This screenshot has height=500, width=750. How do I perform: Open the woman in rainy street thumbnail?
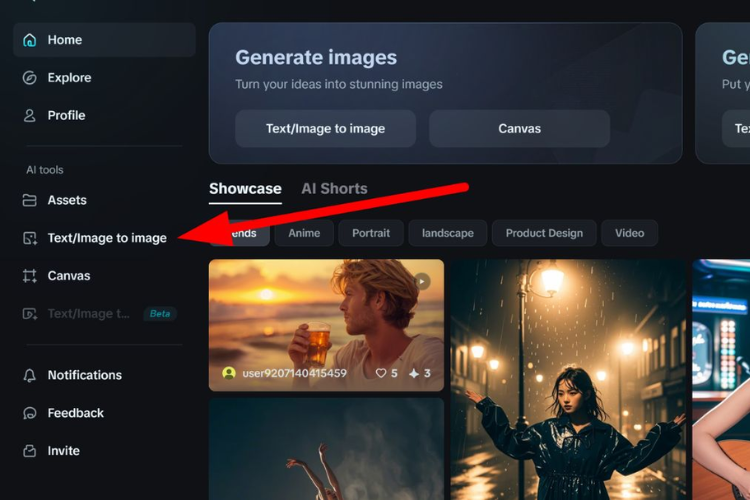(x=569, y=379)
